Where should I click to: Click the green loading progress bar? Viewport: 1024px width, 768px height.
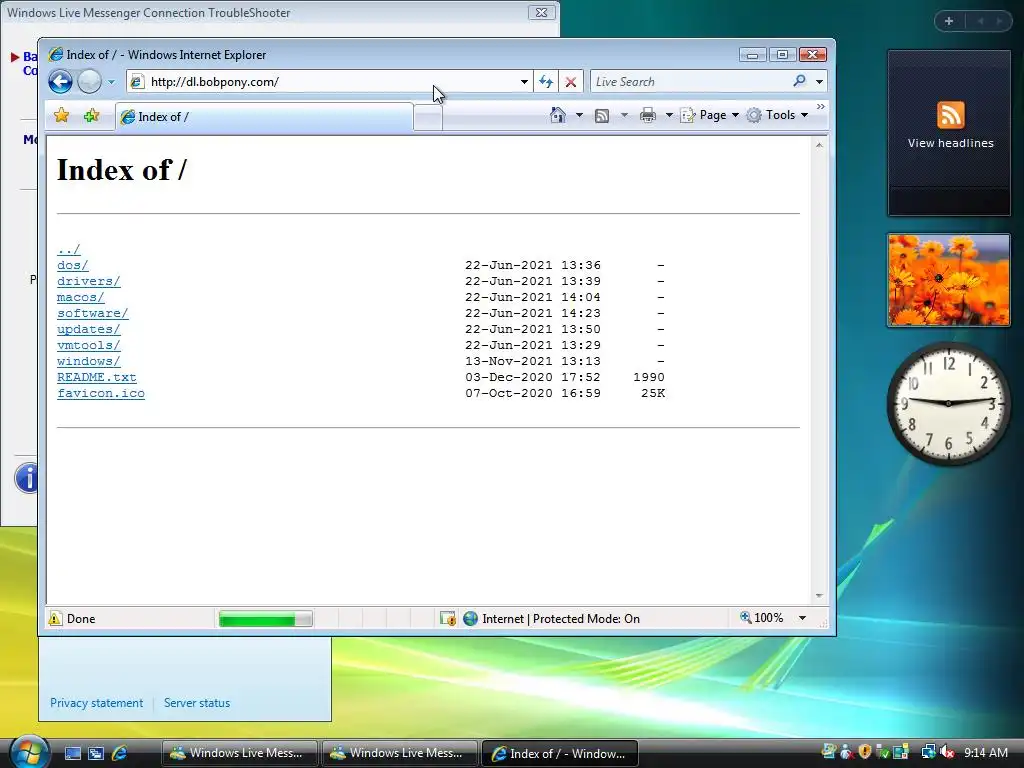(x=265, y=619)
